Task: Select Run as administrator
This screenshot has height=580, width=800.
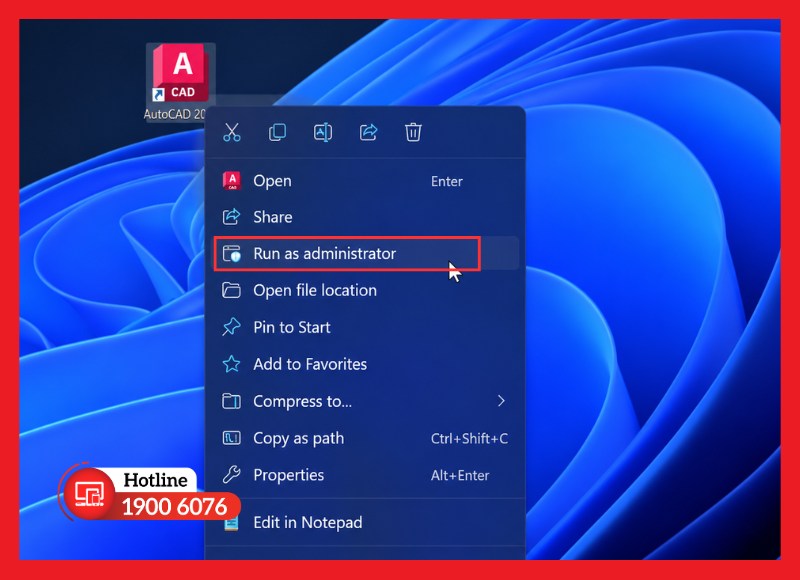Action: [367, 254]
